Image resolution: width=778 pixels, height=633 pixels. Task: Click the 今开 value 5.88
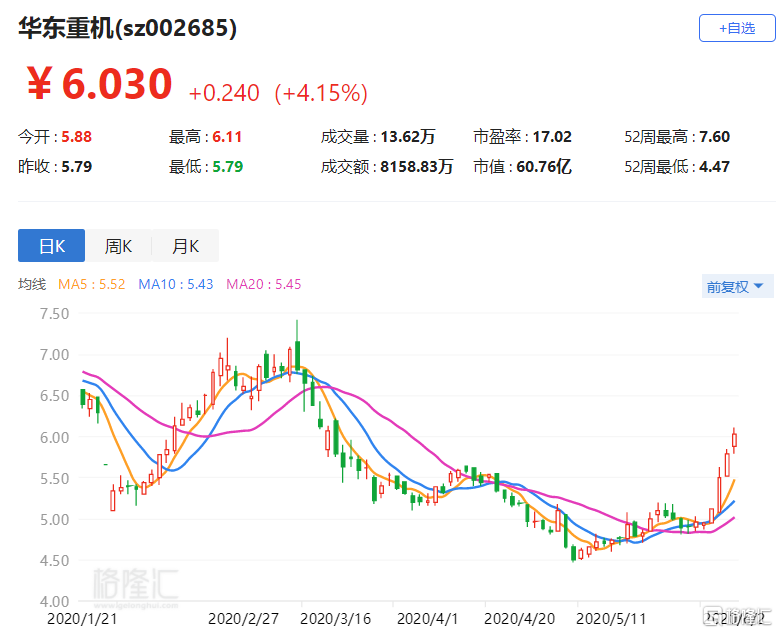[x=76, y=136]
